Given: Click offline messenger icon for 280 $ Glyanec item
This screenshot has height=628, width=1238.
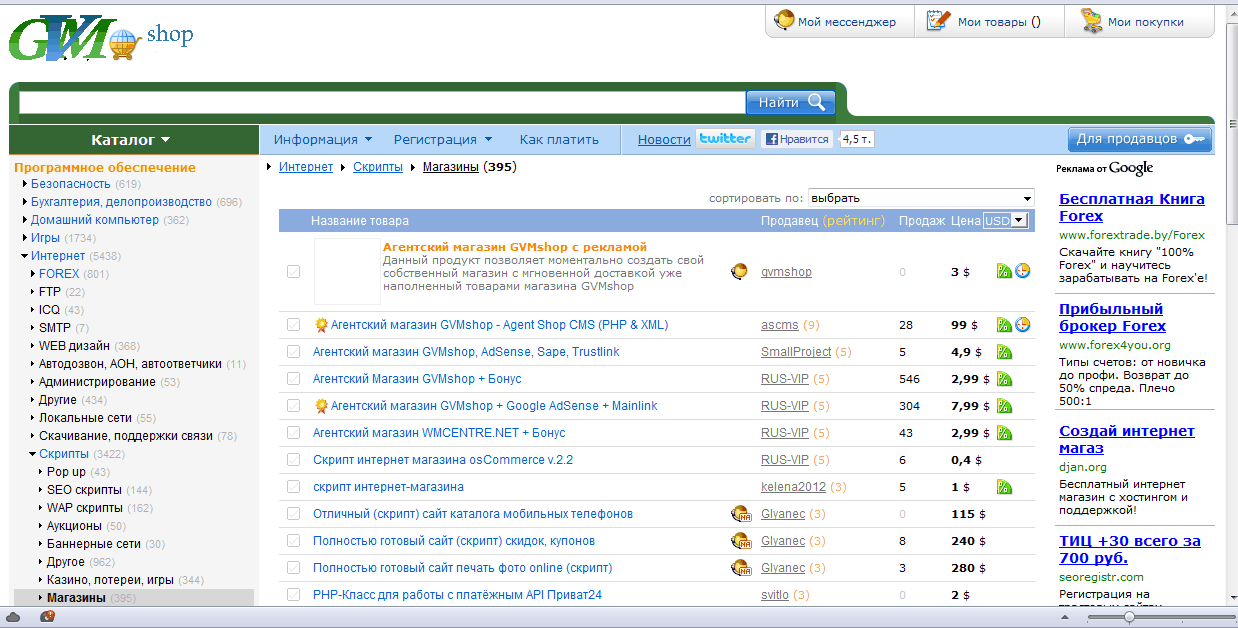Looking at the screenshot, I should coord(741,568).
